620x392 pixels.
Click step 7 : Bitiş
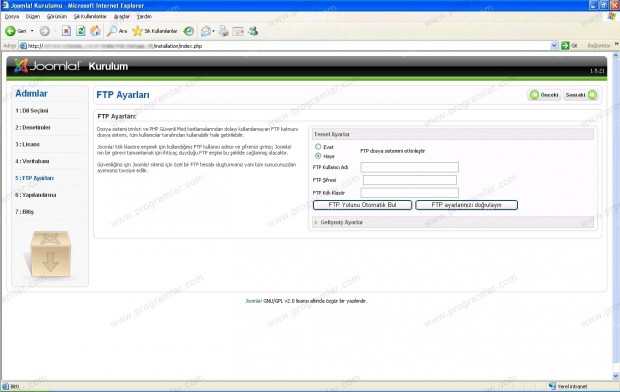point(25,212)
